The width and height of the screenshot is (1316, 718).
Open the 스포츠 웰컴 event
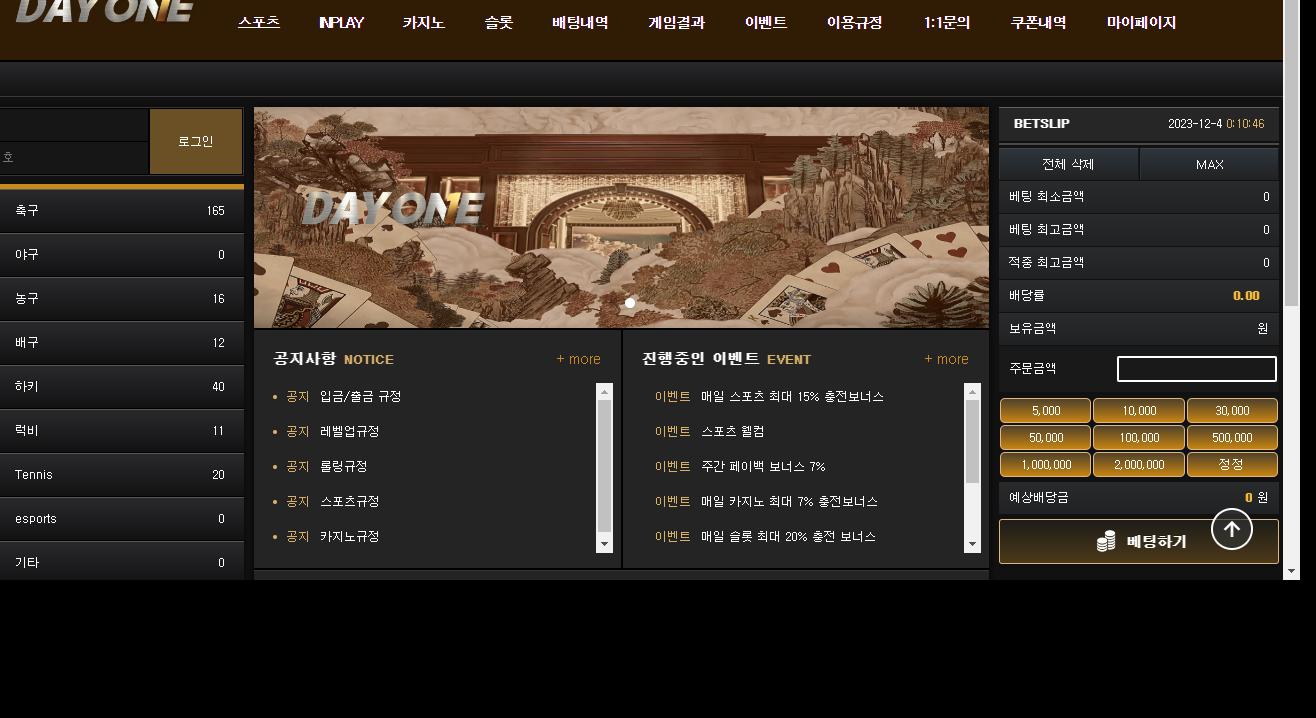point(732,431)
